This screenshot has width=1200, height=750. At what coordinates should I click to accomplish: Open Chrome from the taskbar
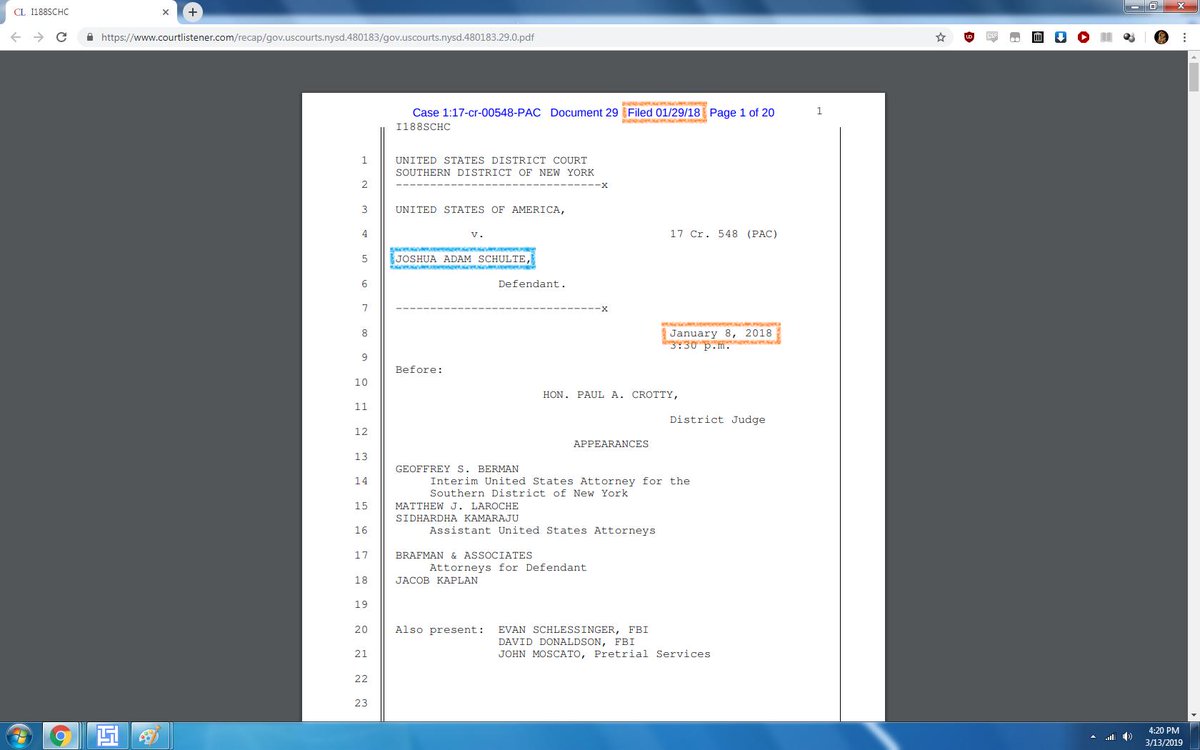tap(60, 736)
